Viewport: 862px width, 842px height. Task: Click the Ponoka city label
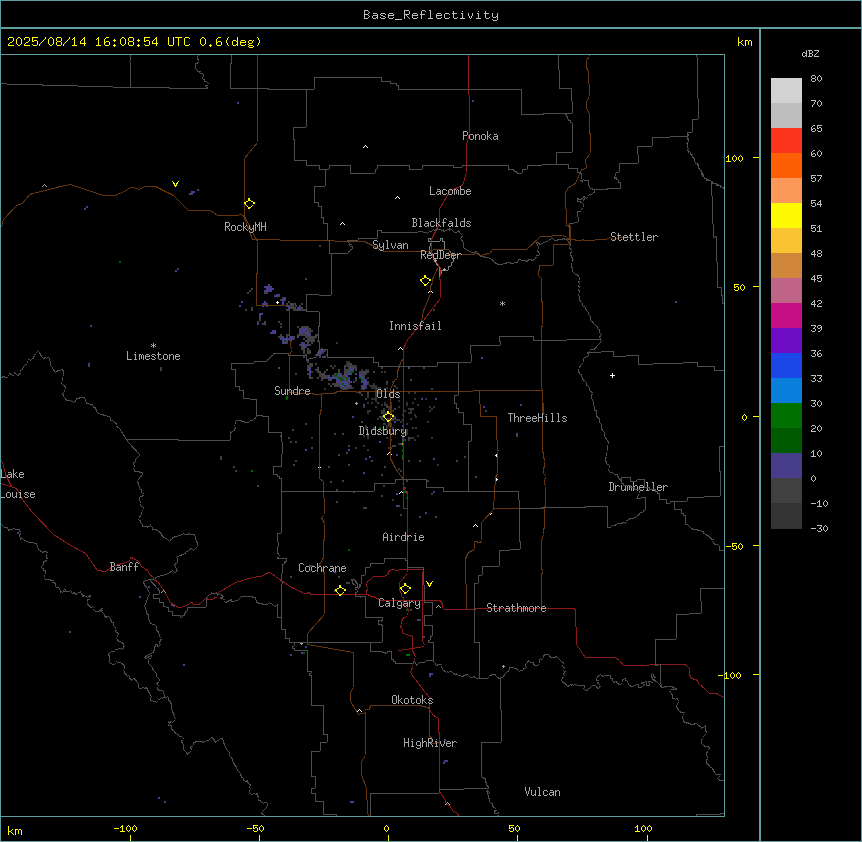480,136
